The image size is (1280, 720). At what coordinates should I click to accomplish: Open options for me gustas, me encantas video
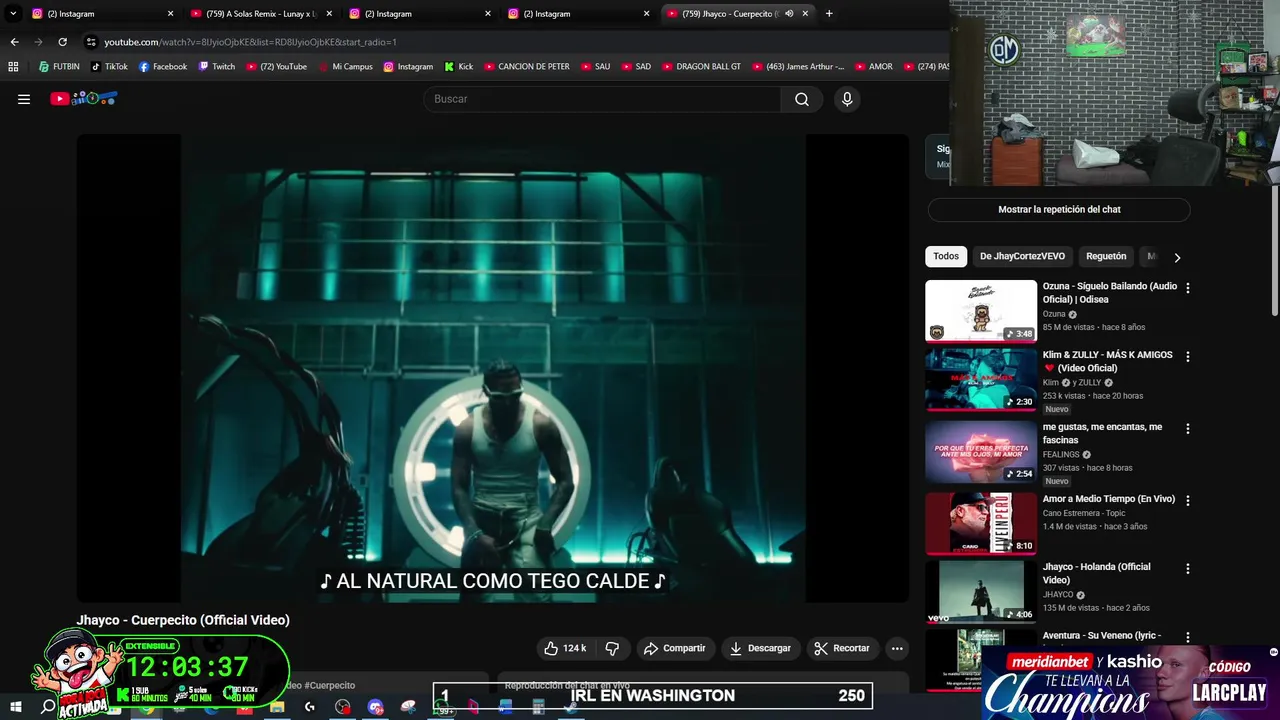(x=1188, y=429)
